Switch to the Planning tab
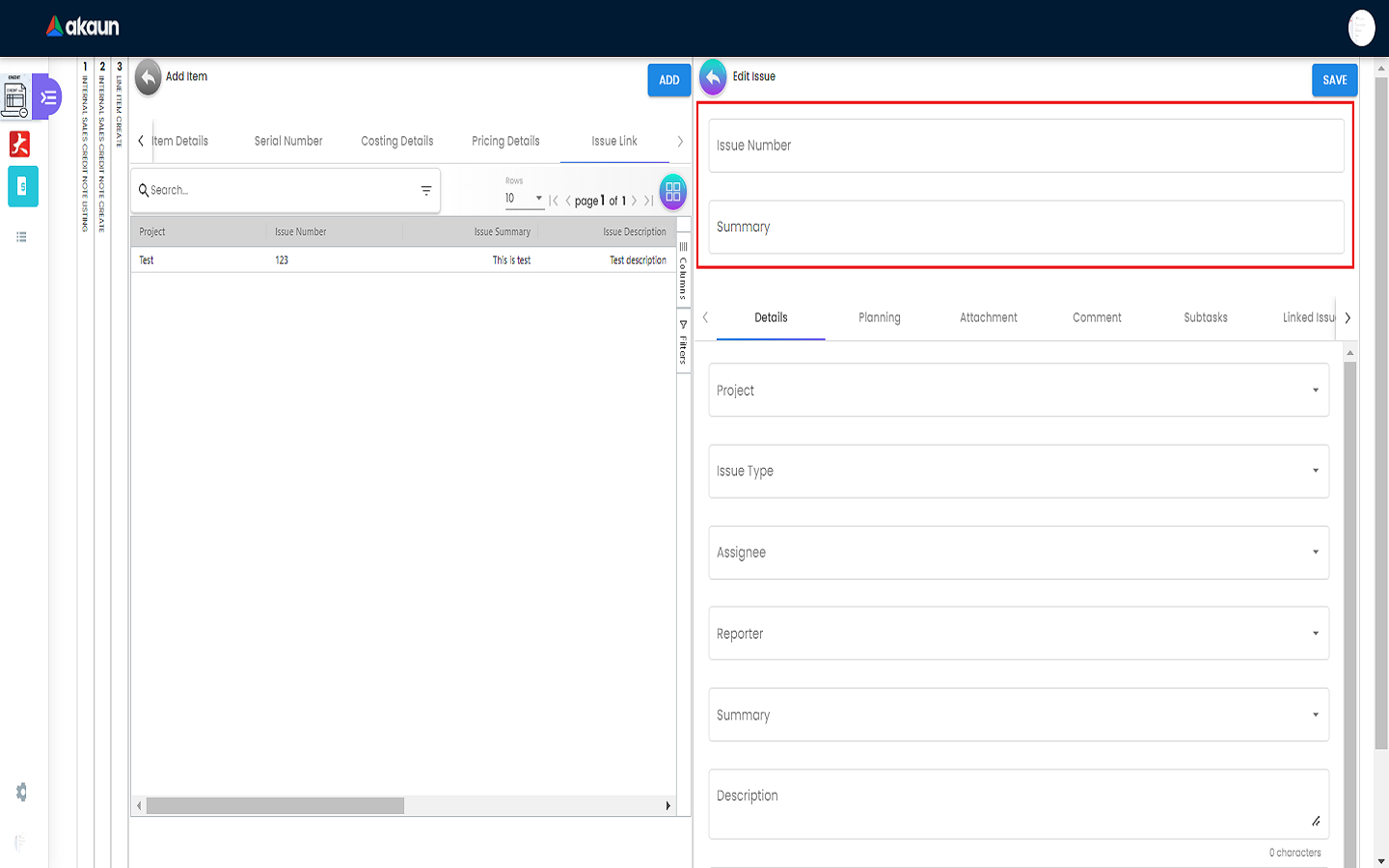1389x868 pixels. click(879, 317)
